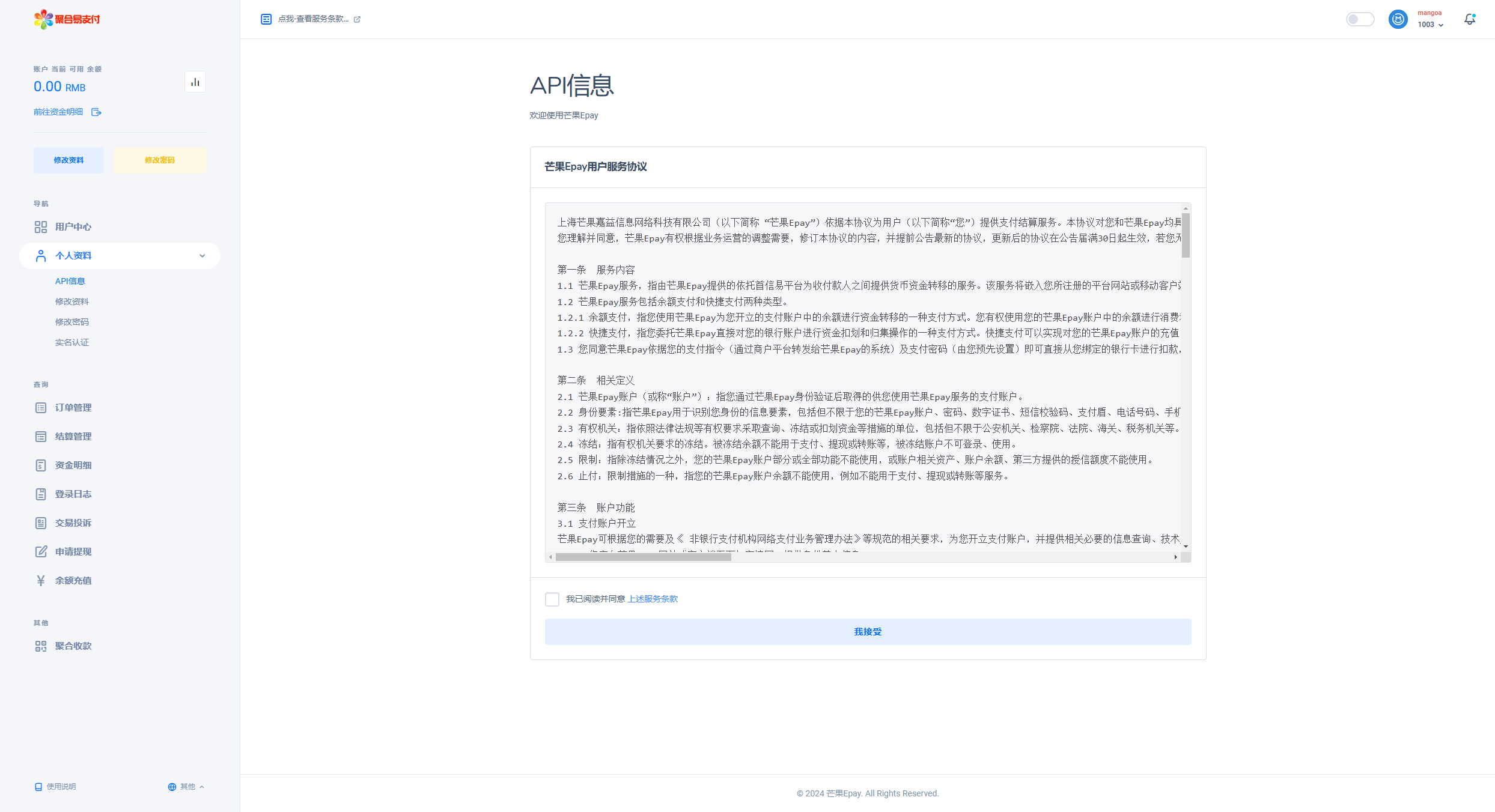Click the 第一条 服务内容 line

tap(595, 270)
